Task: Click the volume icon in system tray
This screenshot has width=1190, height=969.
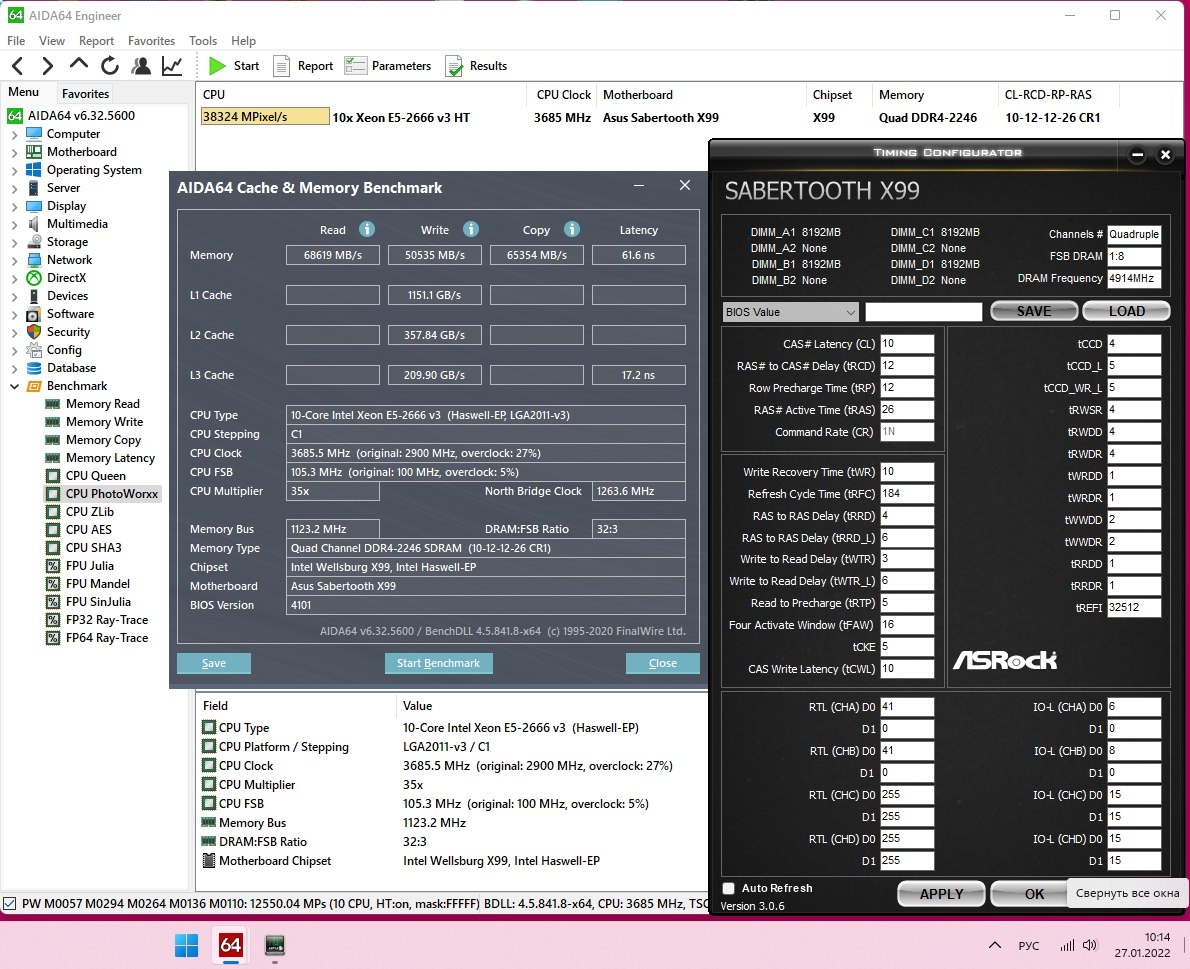Action: click(x=1091, y=945)
